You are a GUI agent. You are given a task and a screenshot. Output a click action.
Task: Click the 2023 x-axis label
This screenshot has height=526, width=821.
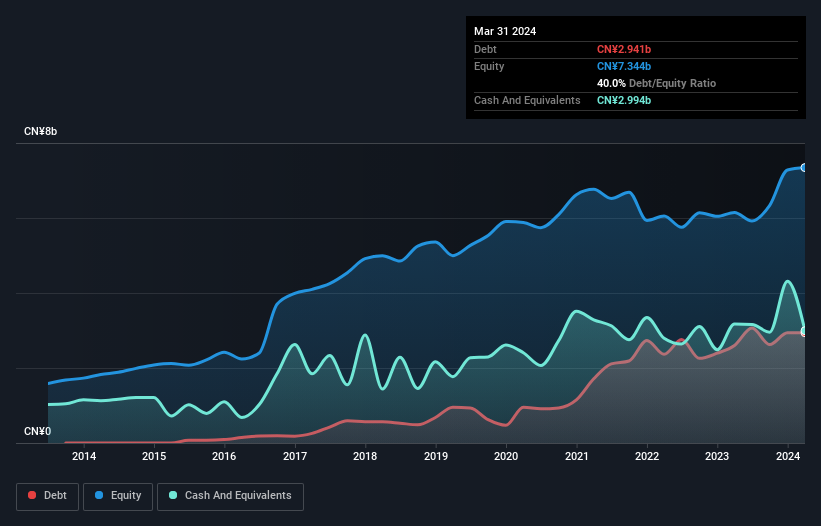717,456
